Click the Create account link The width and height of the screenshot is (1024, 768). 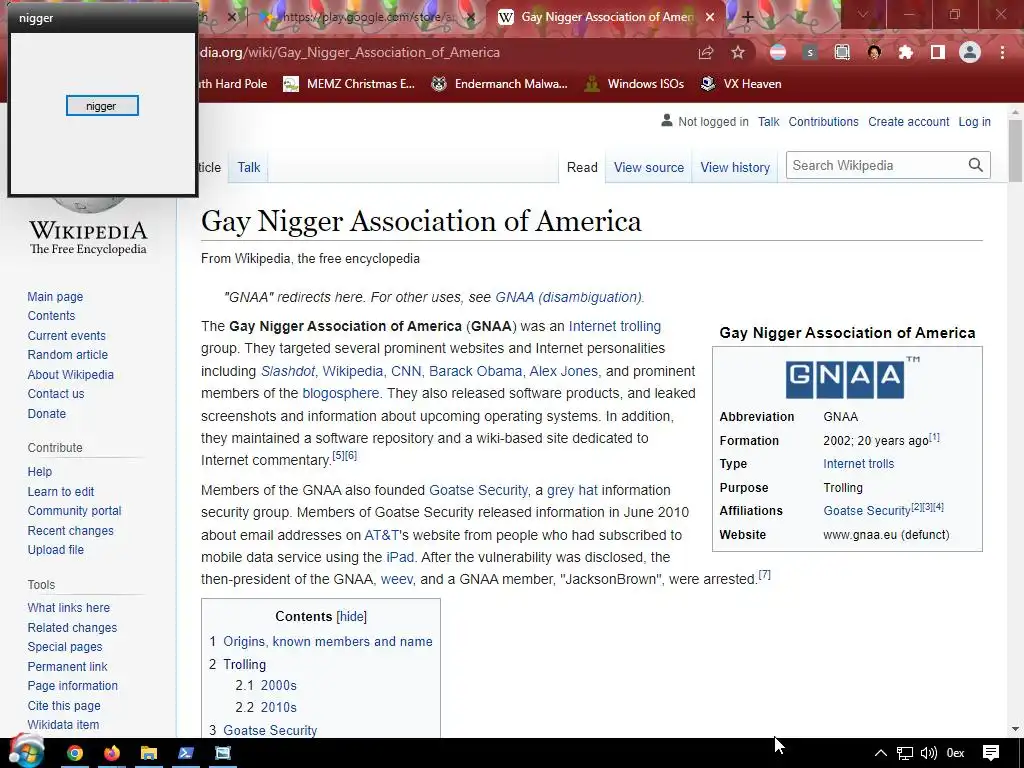(x=908, y=121)
